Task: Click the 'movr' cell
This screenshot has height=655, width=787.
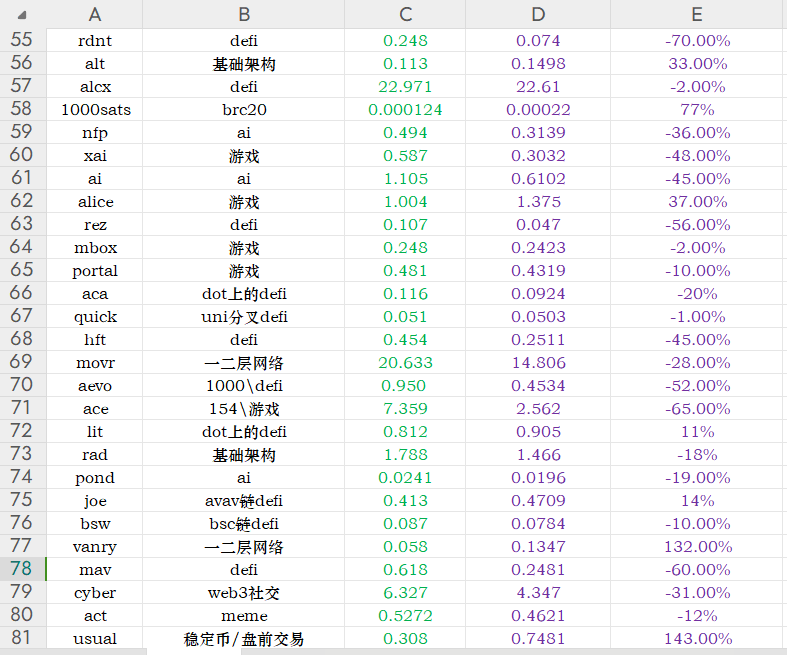Action: click(x=94, y=362)
